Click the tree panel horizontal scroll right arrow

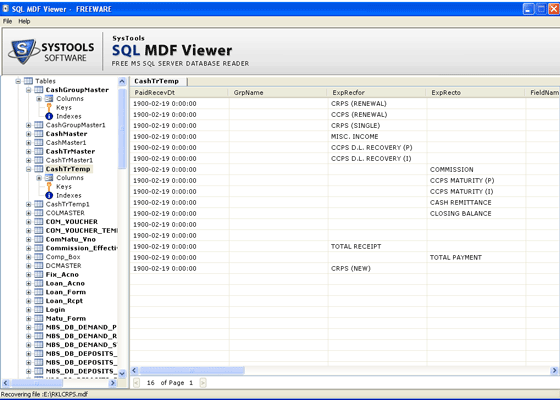[113, 383]
